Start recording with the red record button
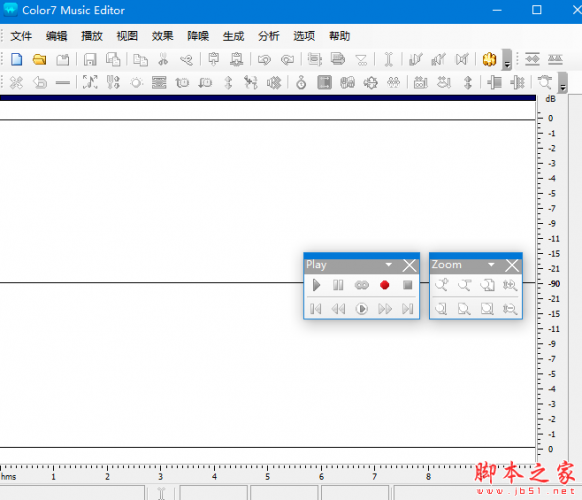 click(x=385, y=285)
